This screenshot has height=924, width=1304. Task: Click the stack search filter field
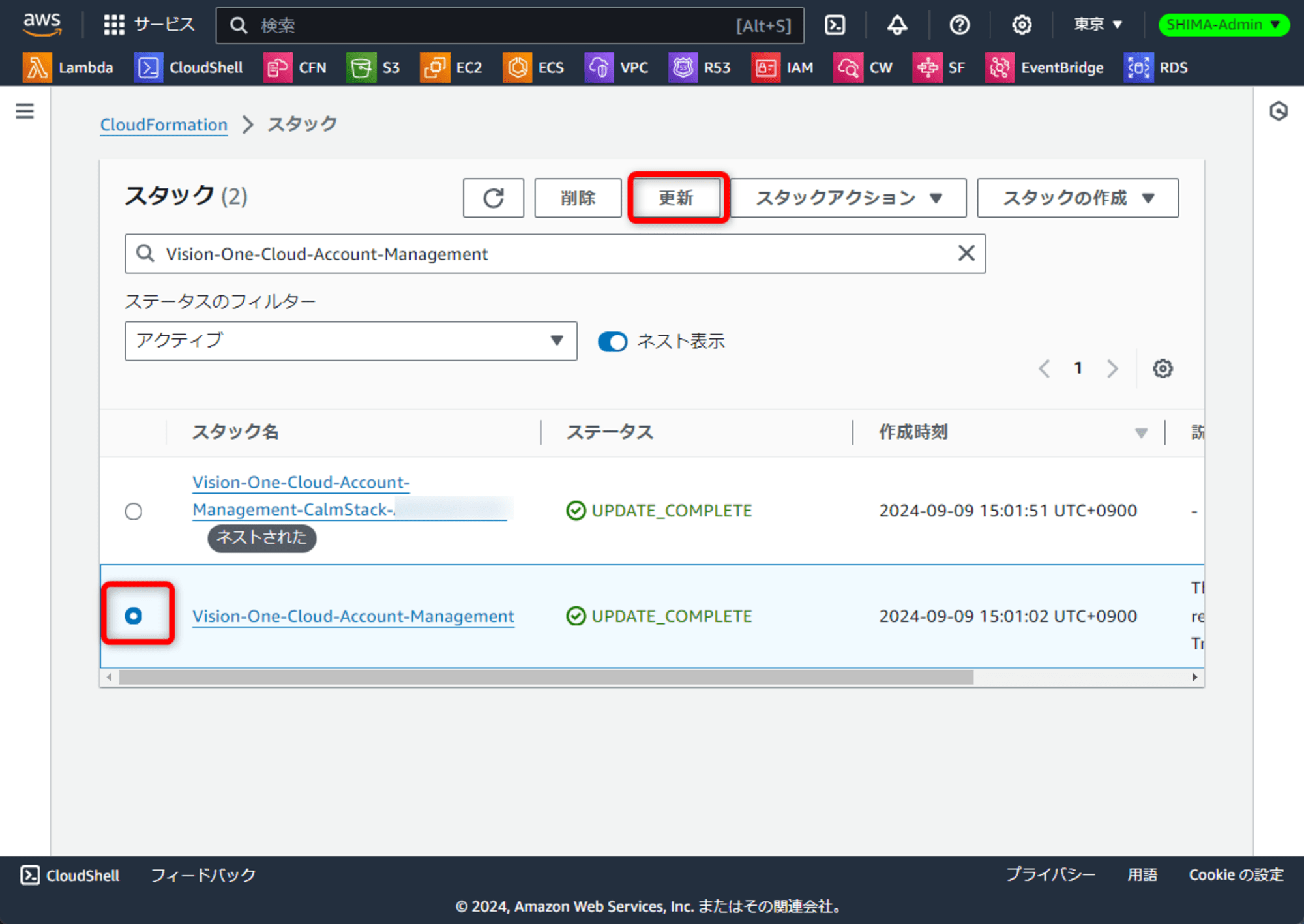pyautogui.click(x=555, y=254)
